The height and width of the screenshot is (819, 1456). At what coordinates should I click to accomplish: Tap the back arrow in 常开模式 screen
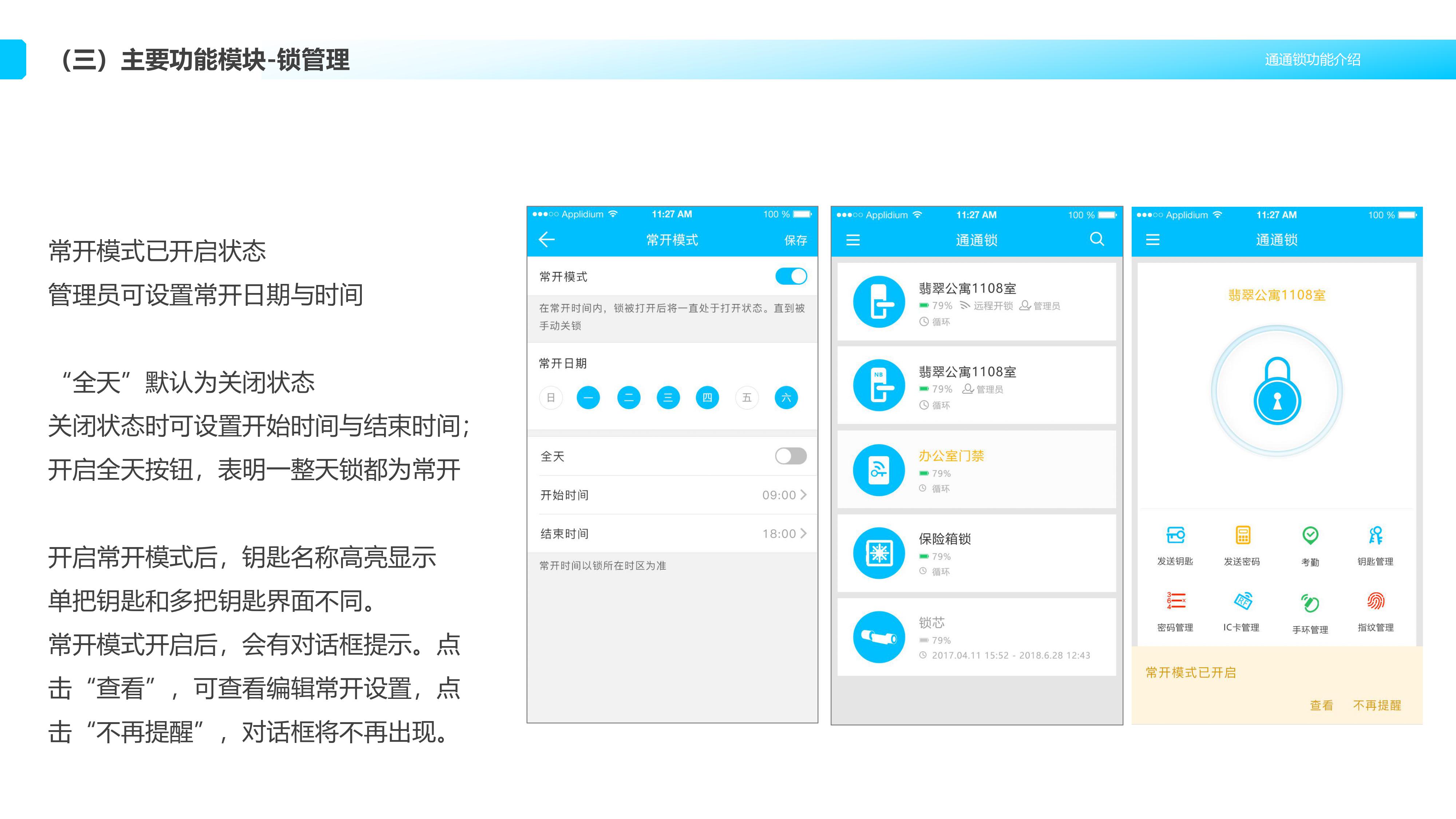[547, 240]
